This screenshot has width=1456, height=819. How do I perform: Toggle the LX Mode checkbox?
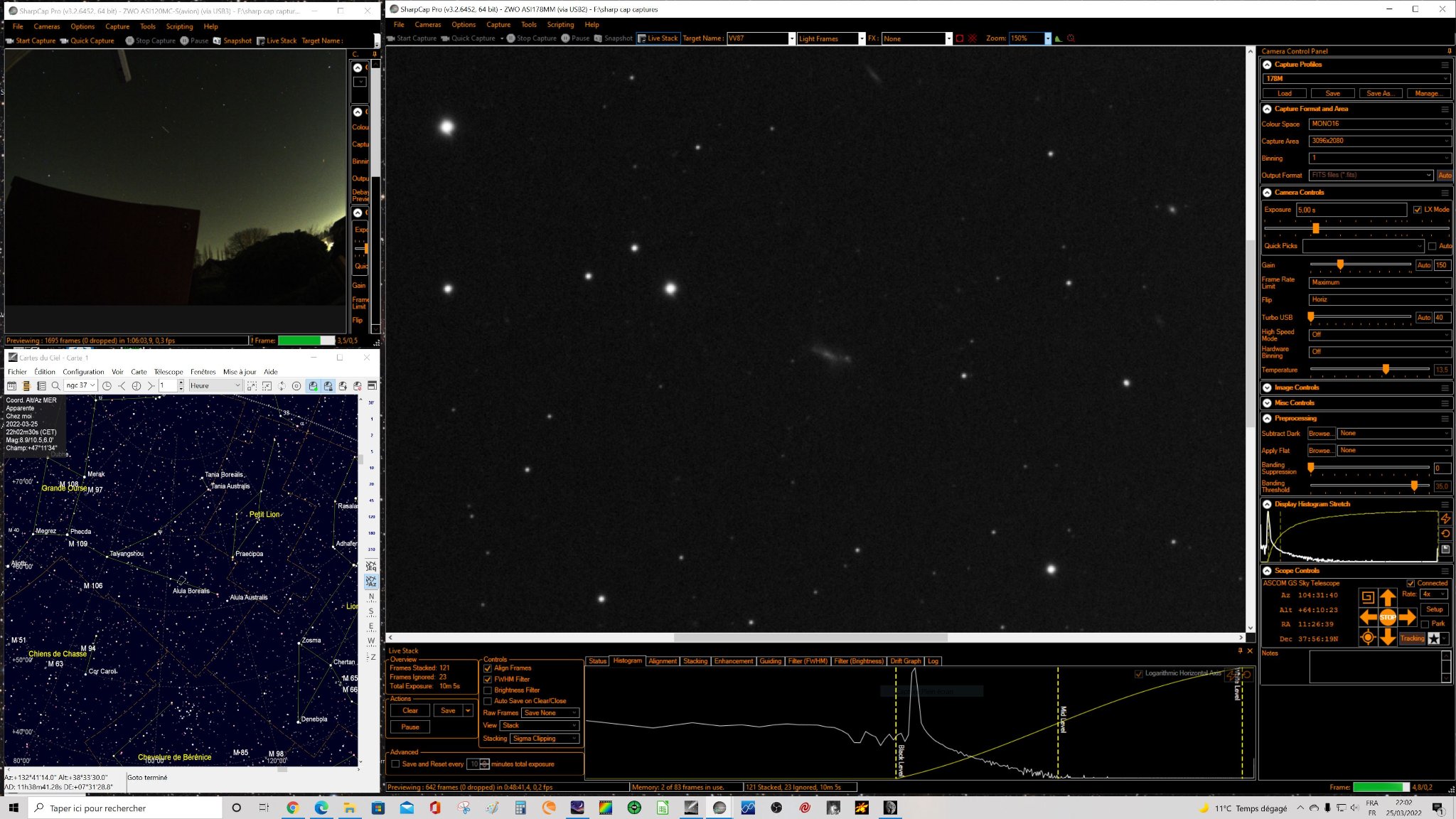(x=1418, y=210)
